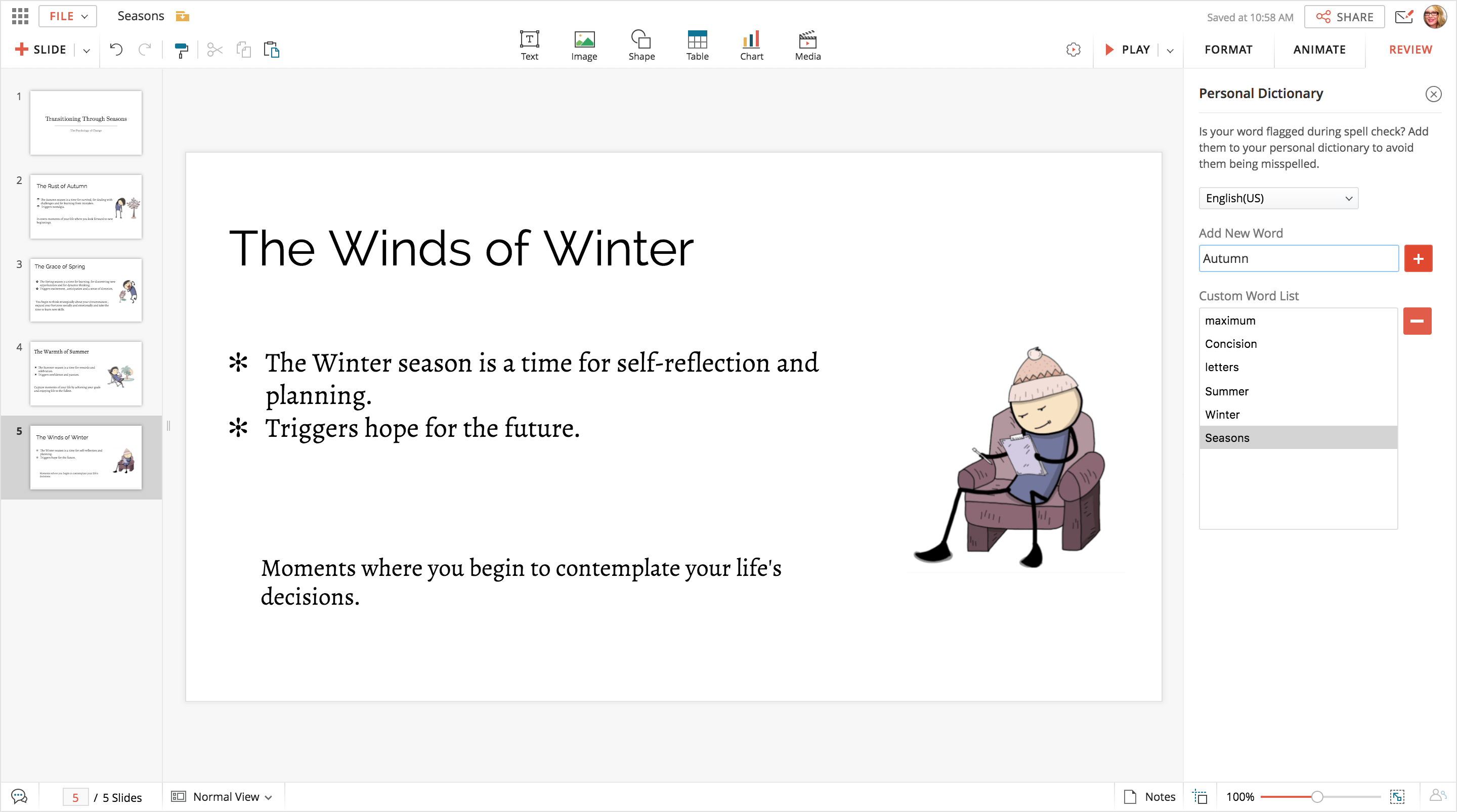Screen dimensions: 1457x812
Task: Click the fit-to-screen icon
Action: (1396, 796)
